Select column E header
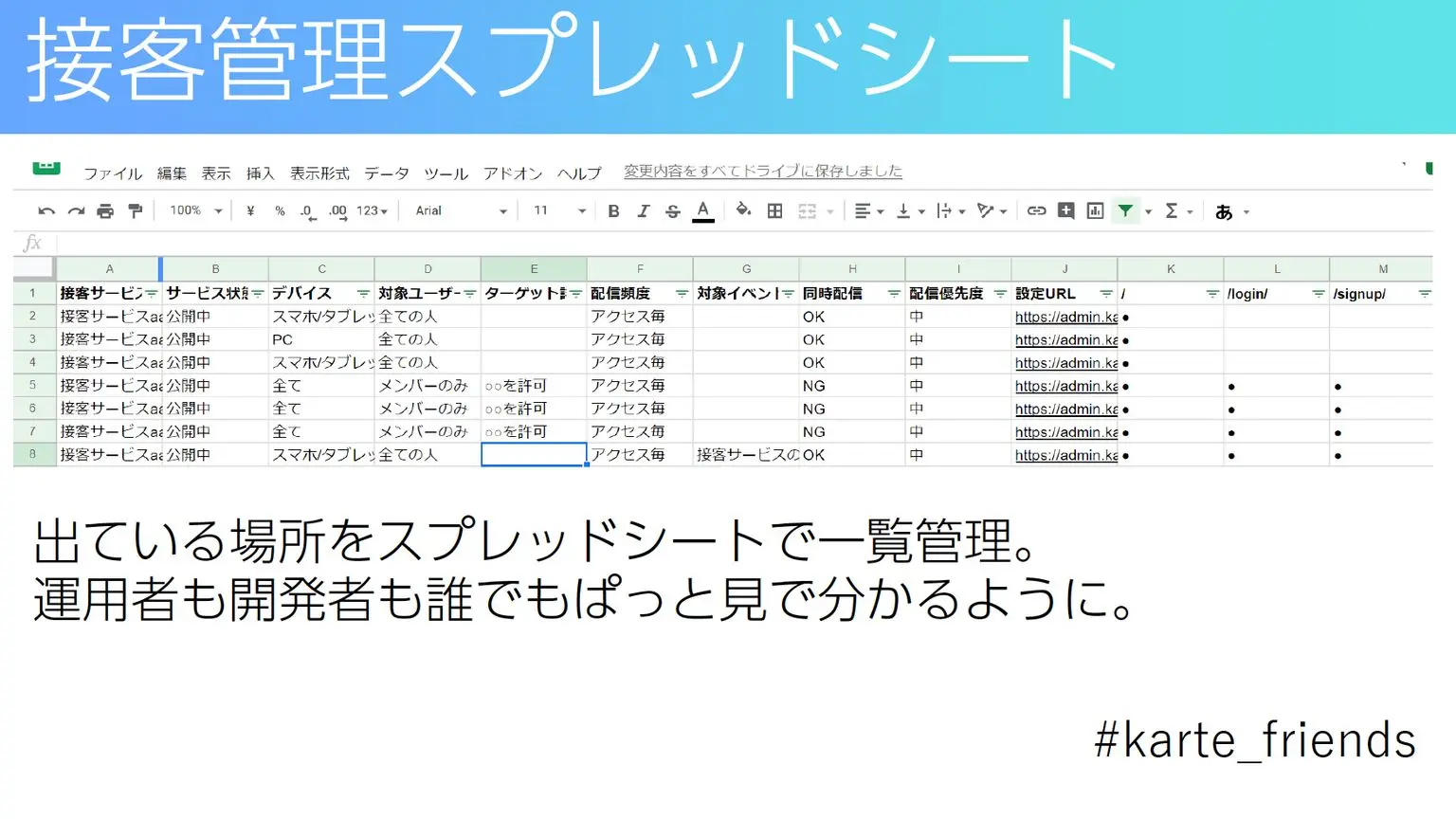 [534, 269]
